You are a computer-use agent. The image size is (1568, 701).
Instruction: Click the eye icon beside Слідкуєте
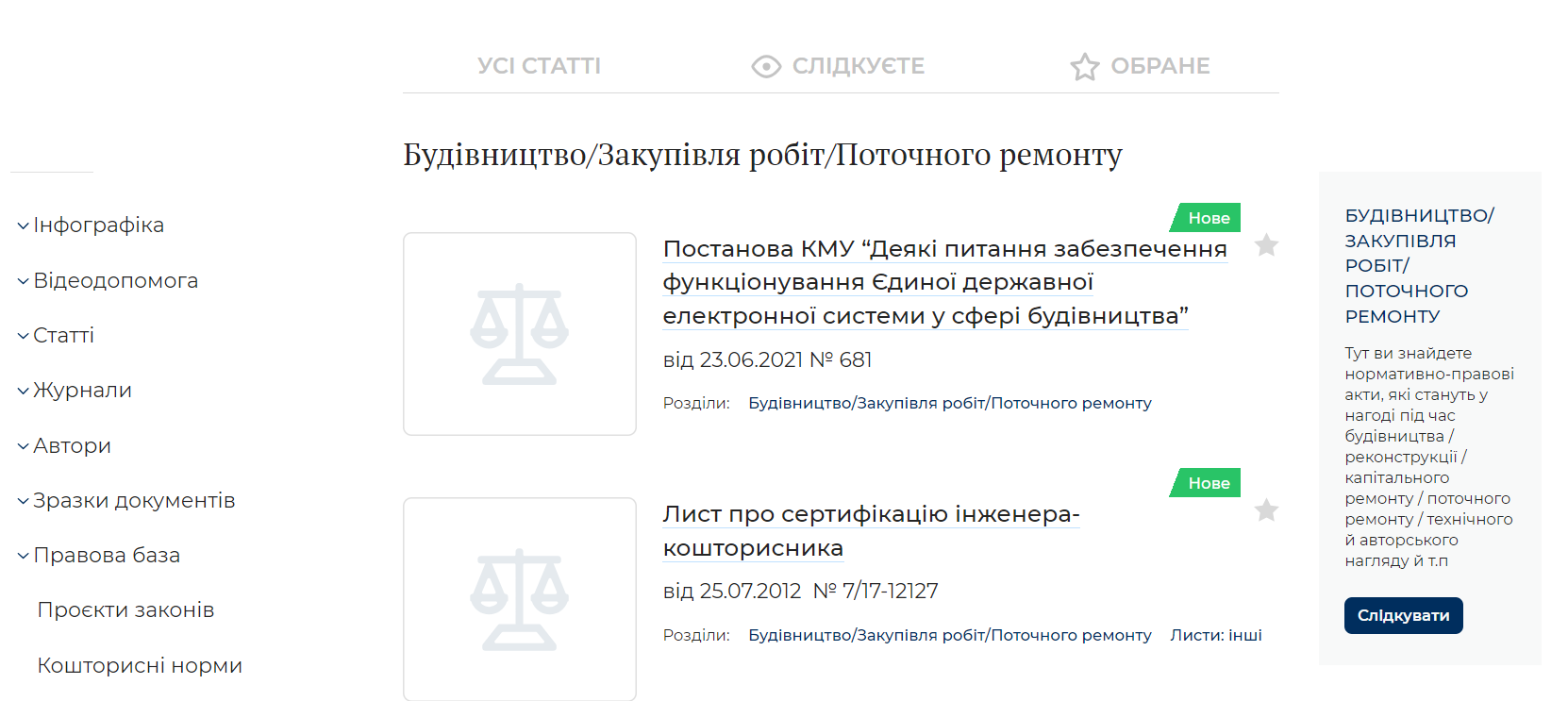click(x=766, y=66)
